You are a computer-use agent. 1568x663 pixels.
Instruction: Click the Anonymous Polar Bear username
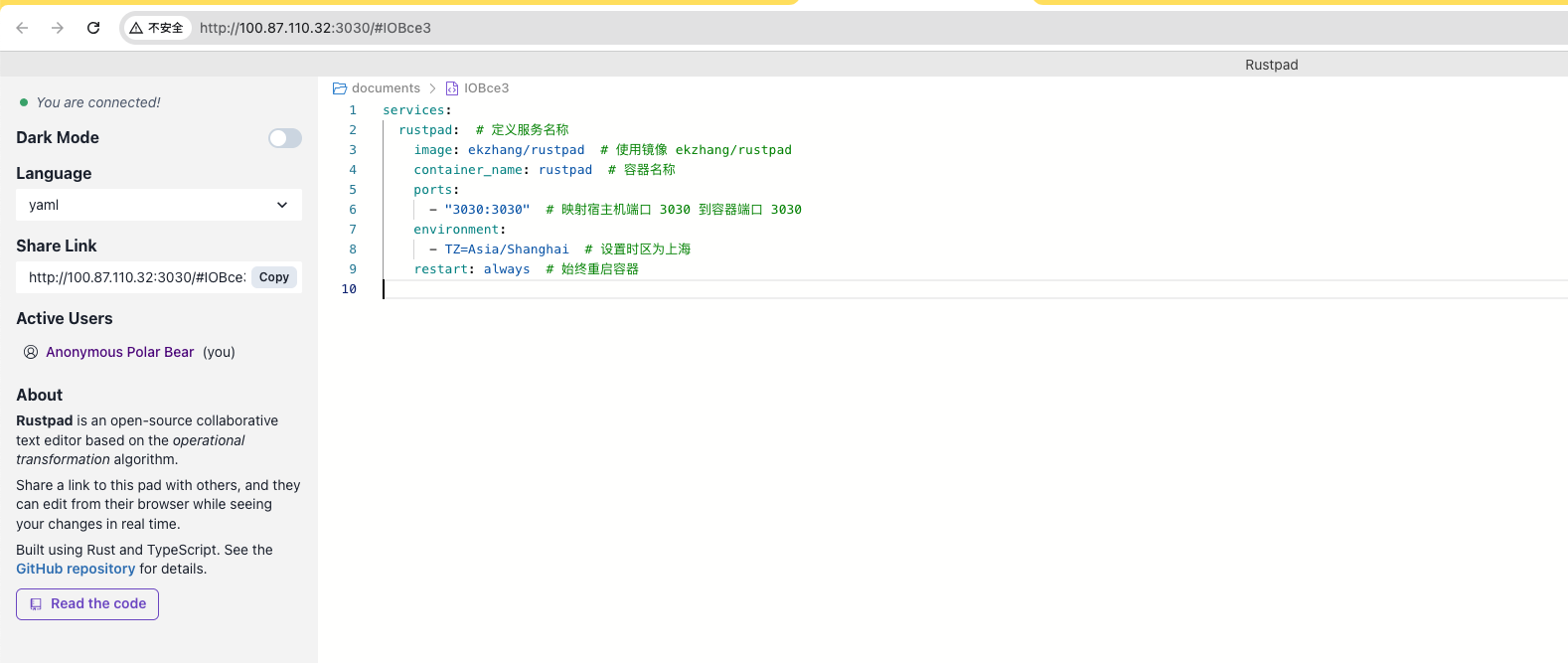coord(119,352)
